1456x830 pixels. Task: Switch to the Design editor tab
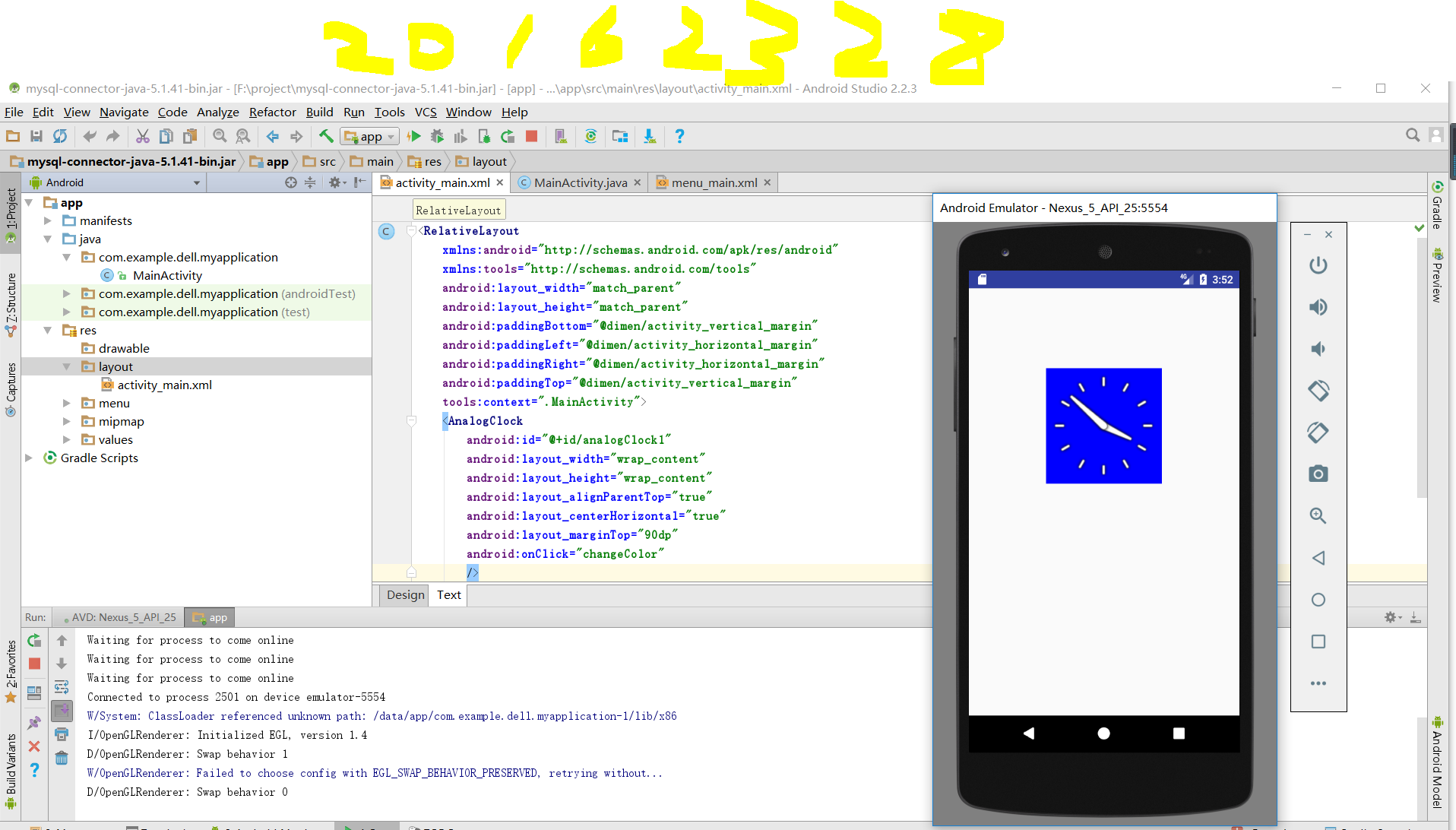(x=405, y=594)
